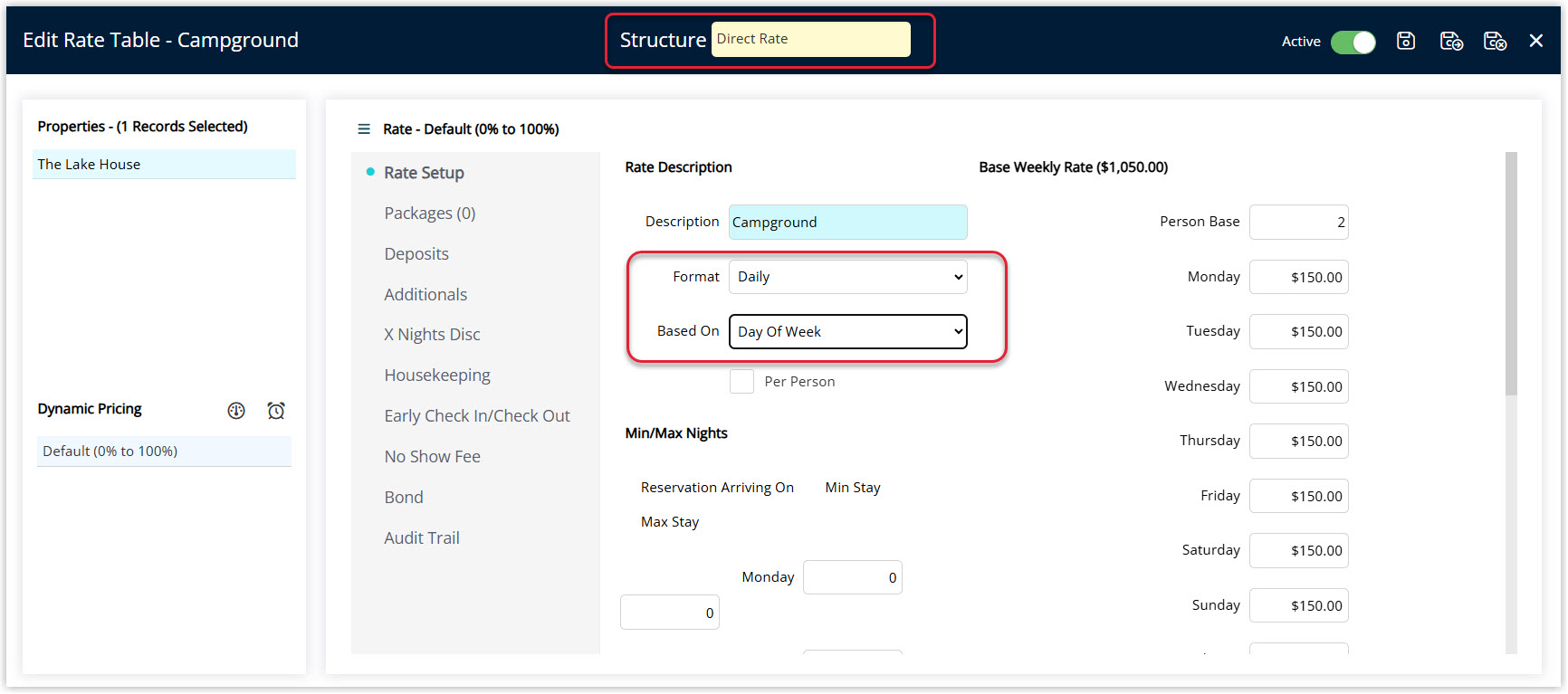The height and width of the screenshot is (694, 1568).
Task: Click the Rate - Default (0% to 100%) title
Action: [x=471, y=129]
